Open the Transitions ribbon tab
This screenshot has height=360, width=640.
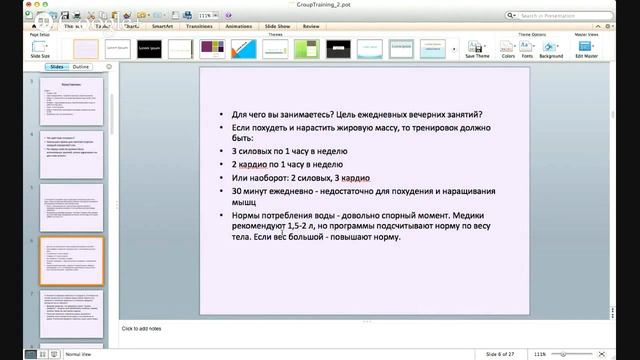pyautogui.click(x=199, y=26)
